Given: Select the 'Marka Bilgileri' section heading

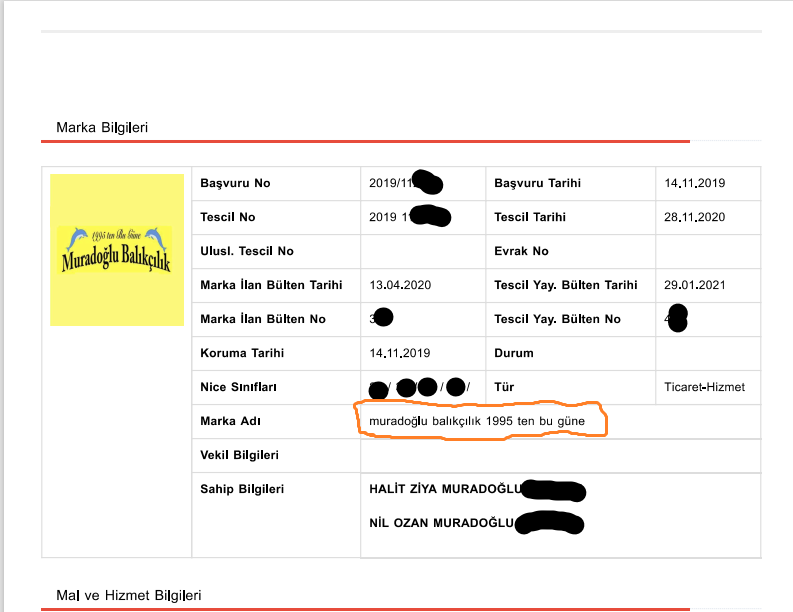Looking at the screenshot, I should 102,127.
